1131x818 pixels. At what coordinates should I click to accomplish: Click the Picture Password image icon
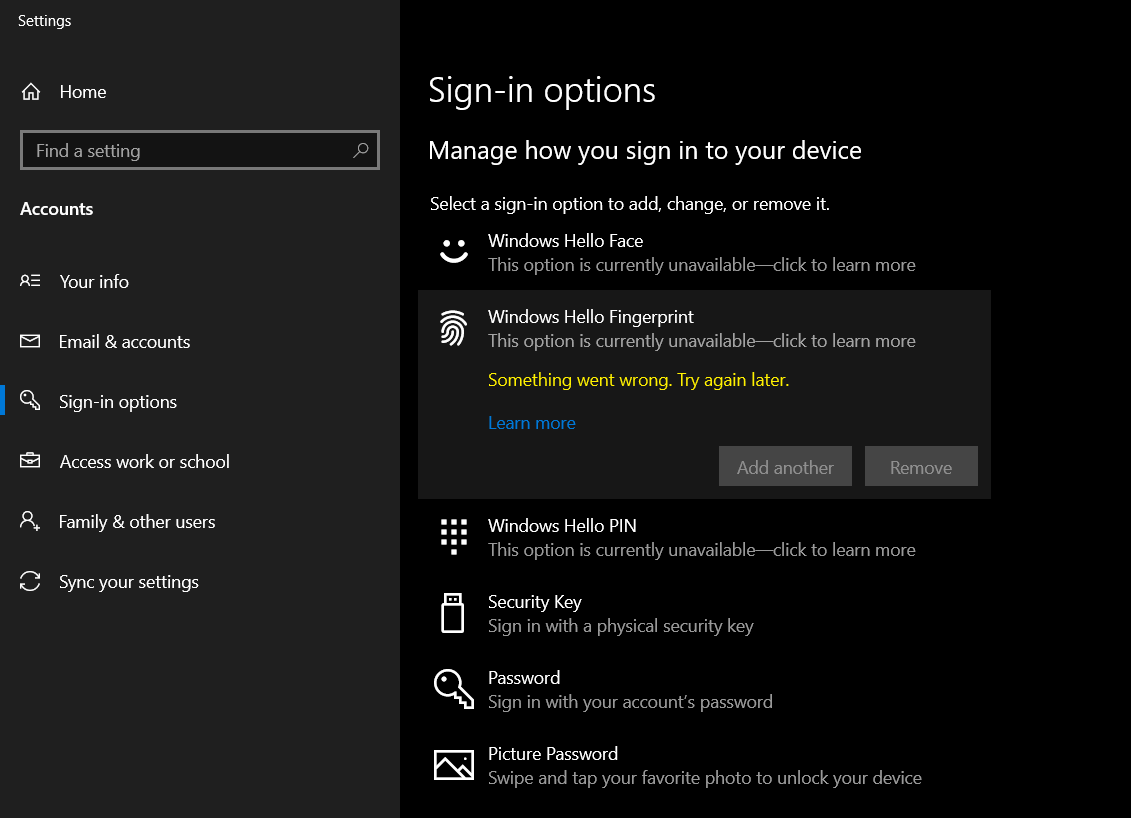(x=454, y=765)
